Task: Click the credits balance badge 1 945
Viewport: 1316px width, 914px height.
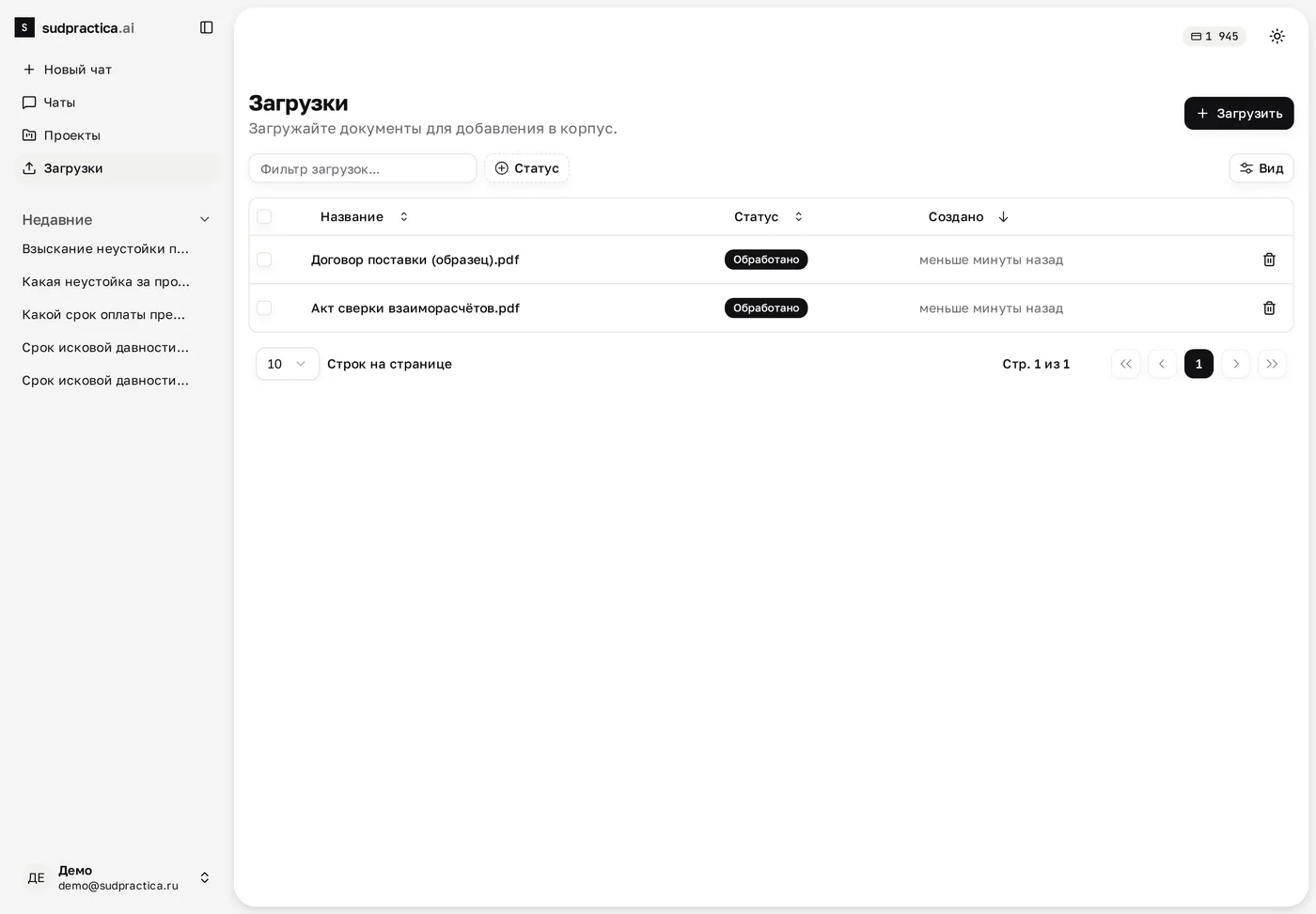Action: (x=1214, y=36)
